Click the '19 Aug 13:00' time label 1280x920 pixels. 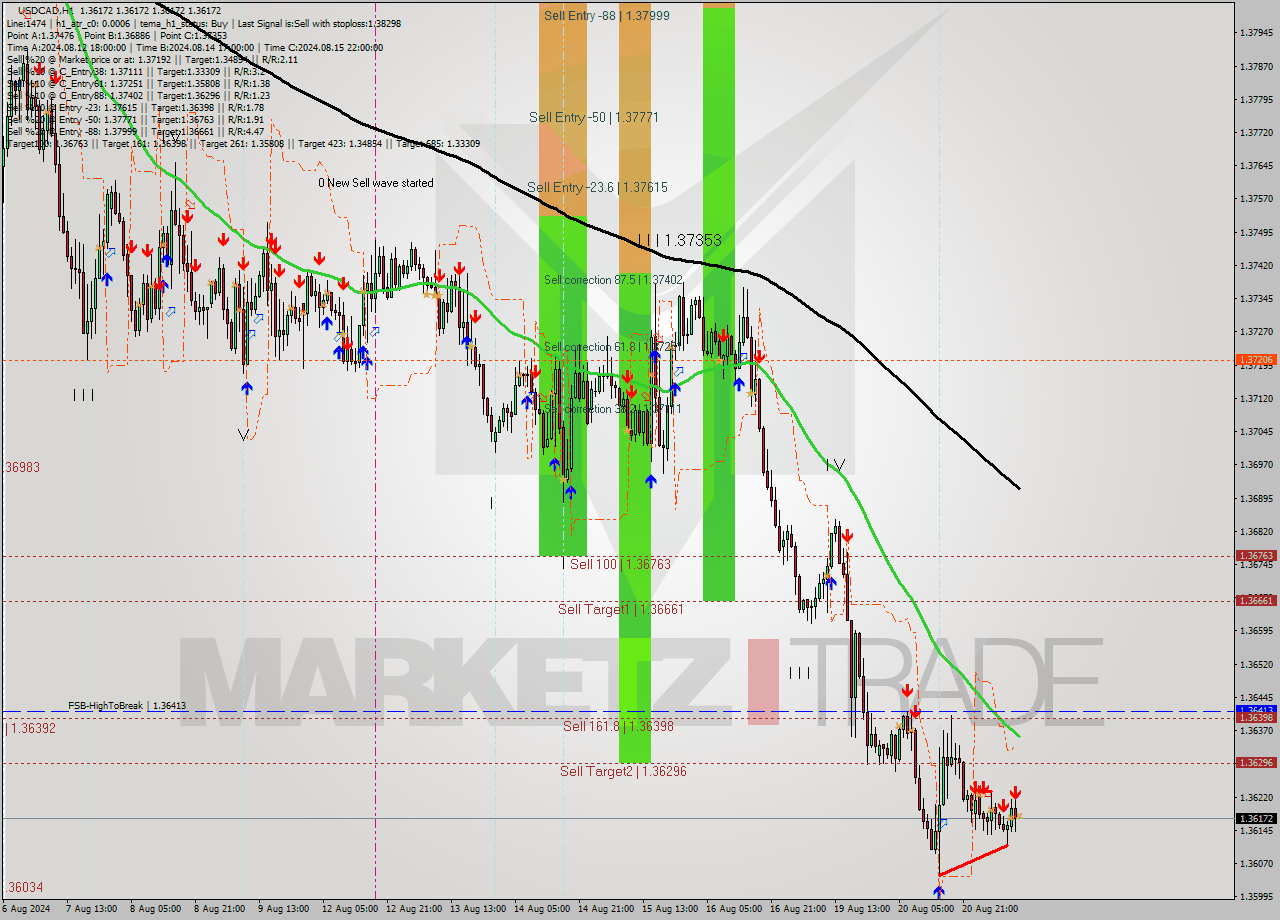pos(862,909)
